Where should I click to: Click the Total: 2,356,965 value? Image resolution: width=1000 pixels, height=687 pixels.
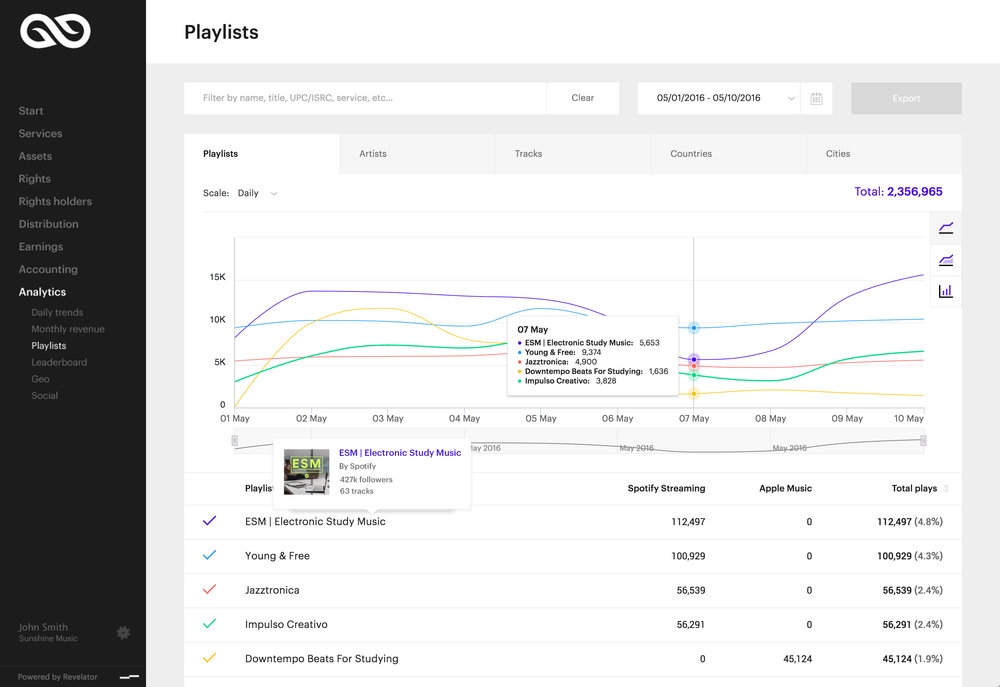click(898, 191)
